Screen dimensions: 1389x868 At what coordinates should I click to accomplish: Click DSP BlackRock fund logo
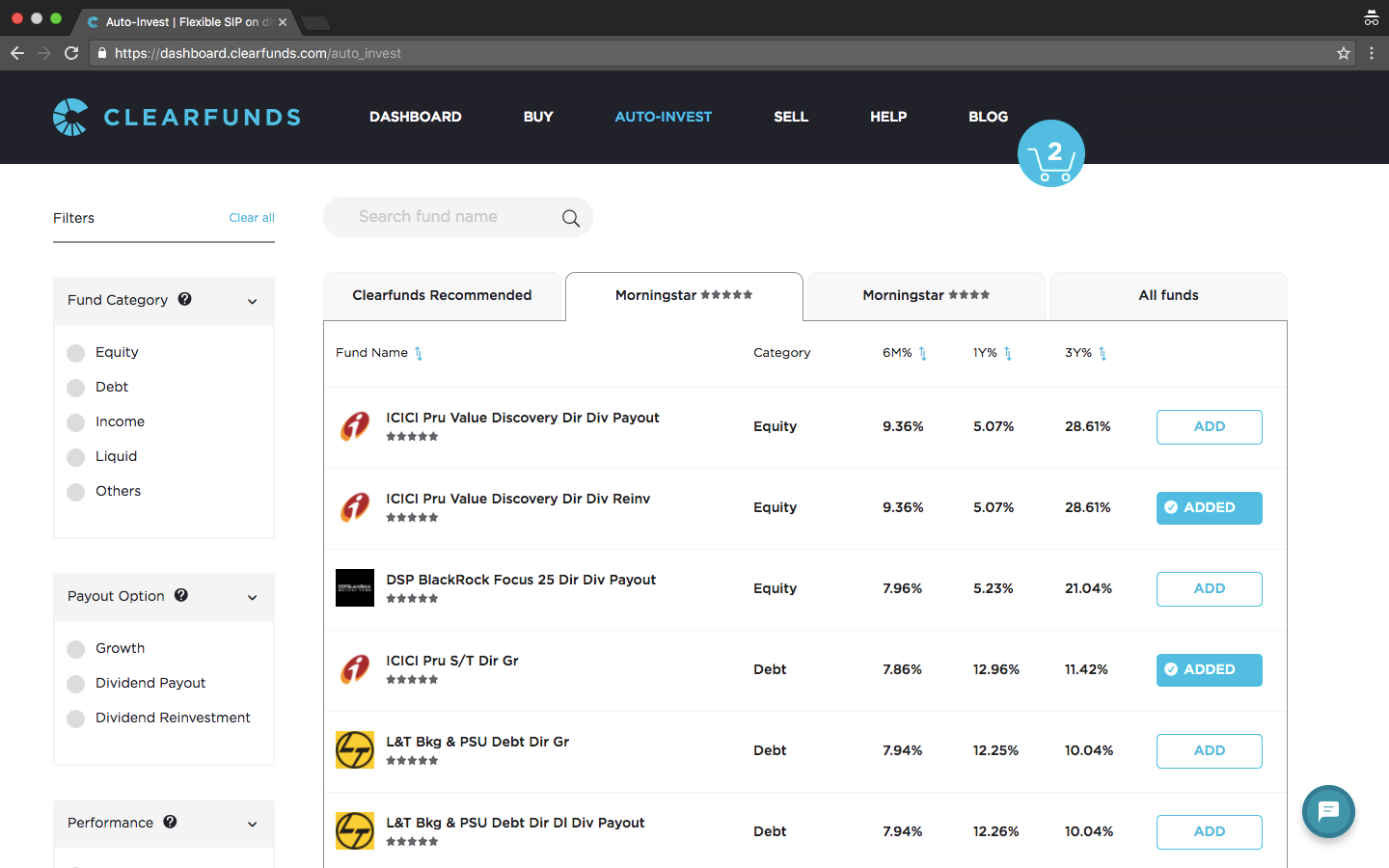click(x=355, y=587)
